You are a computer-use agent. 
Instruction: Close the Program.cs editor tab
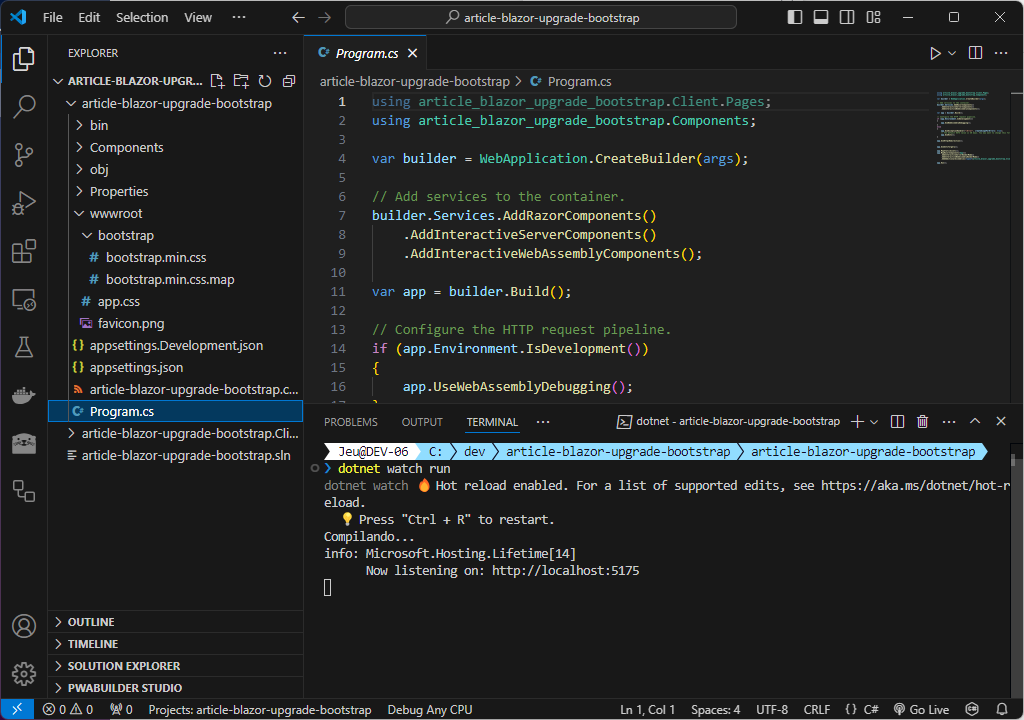413,53
